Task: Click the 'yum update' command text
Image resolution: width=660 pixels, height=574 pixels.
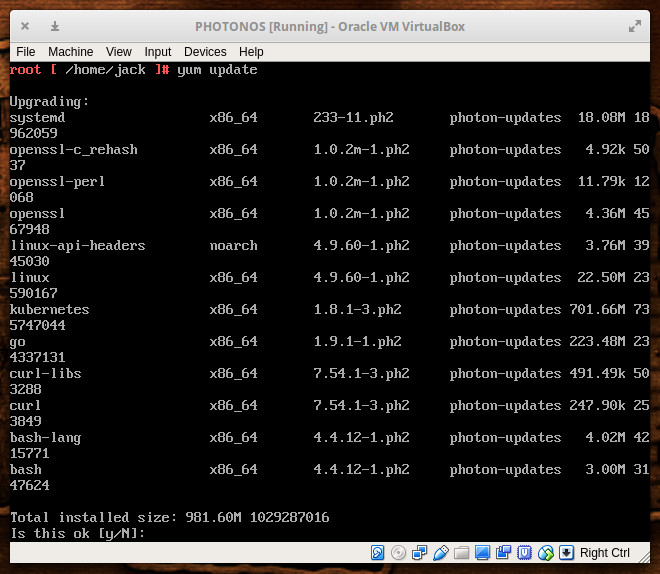Action: pos(217,70)
